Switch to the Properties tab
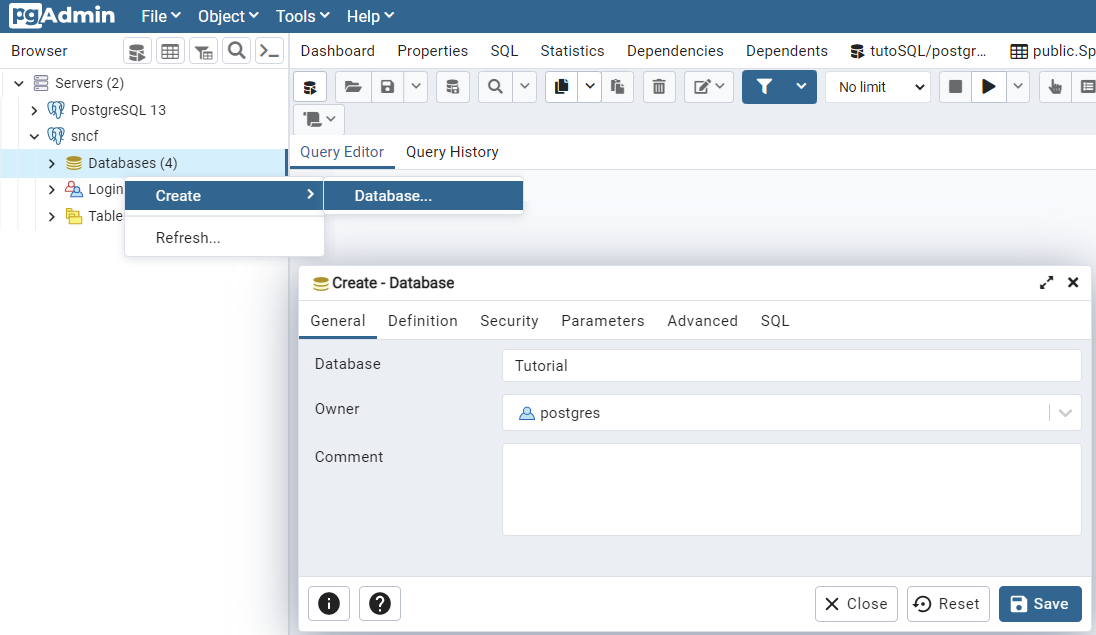 tap(433, 51)
